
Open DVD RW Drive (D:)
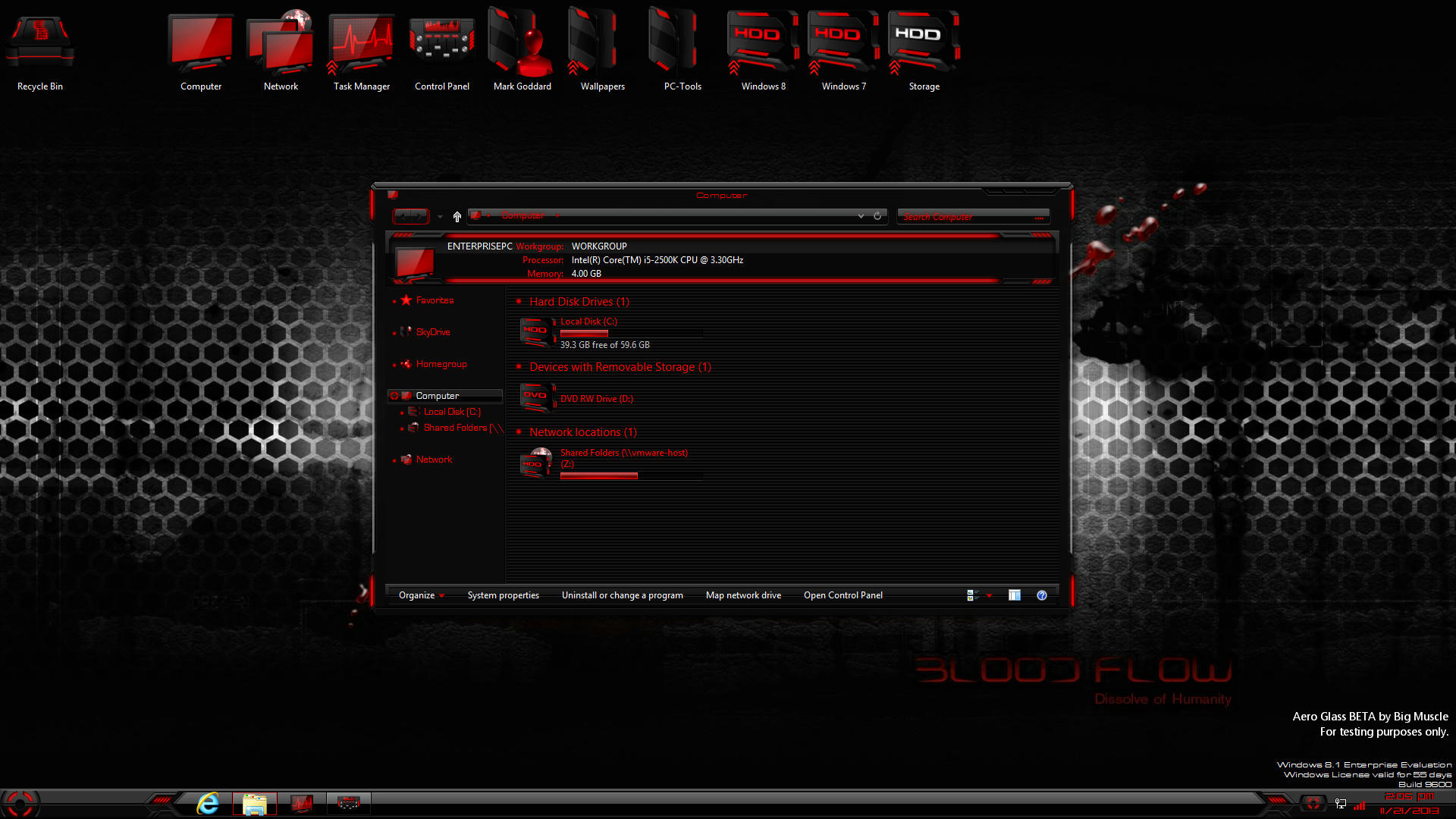click(596, 399)
